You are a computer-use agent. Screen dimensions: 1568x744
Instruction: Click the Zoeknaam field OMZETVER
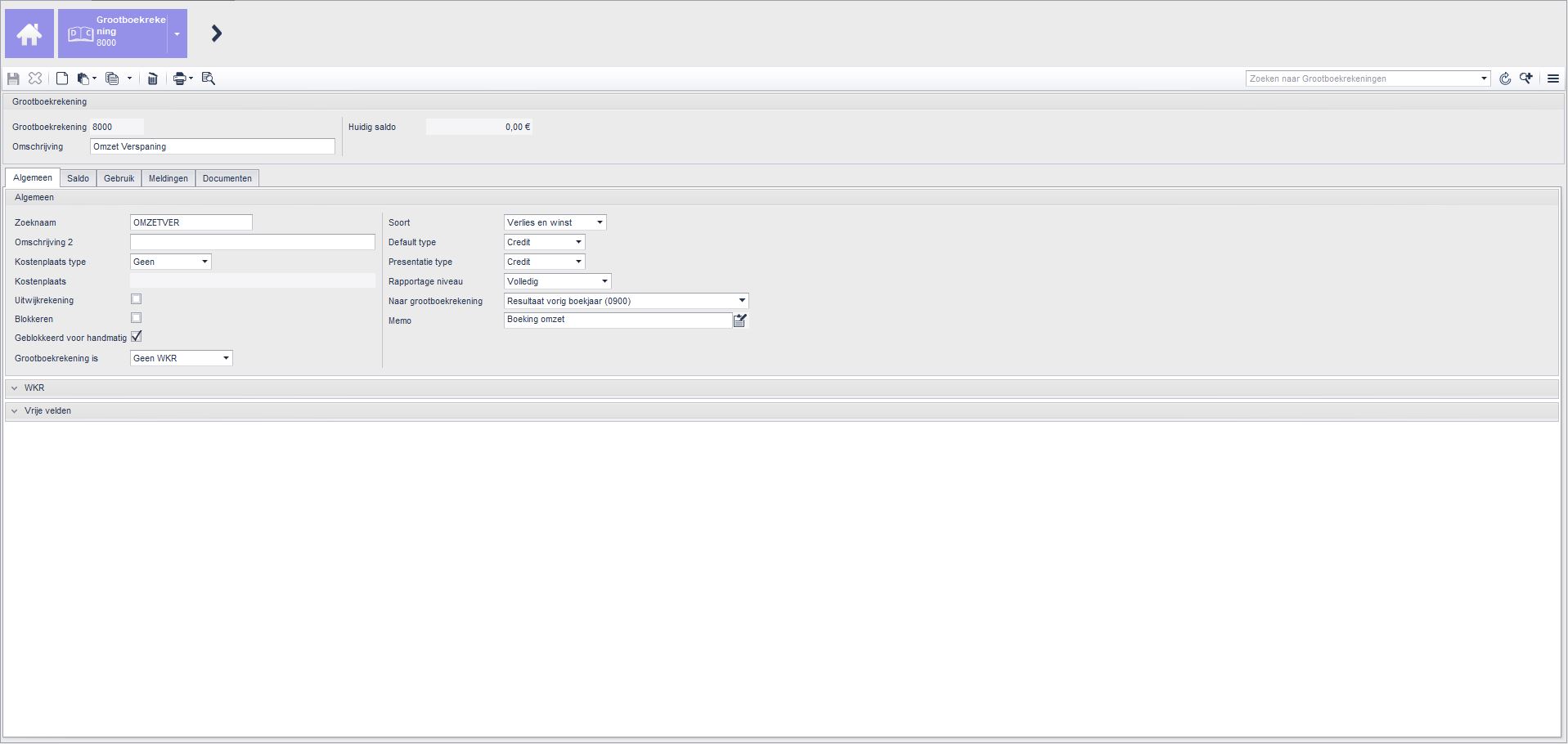pyautogui.click(x=191, y=222)
